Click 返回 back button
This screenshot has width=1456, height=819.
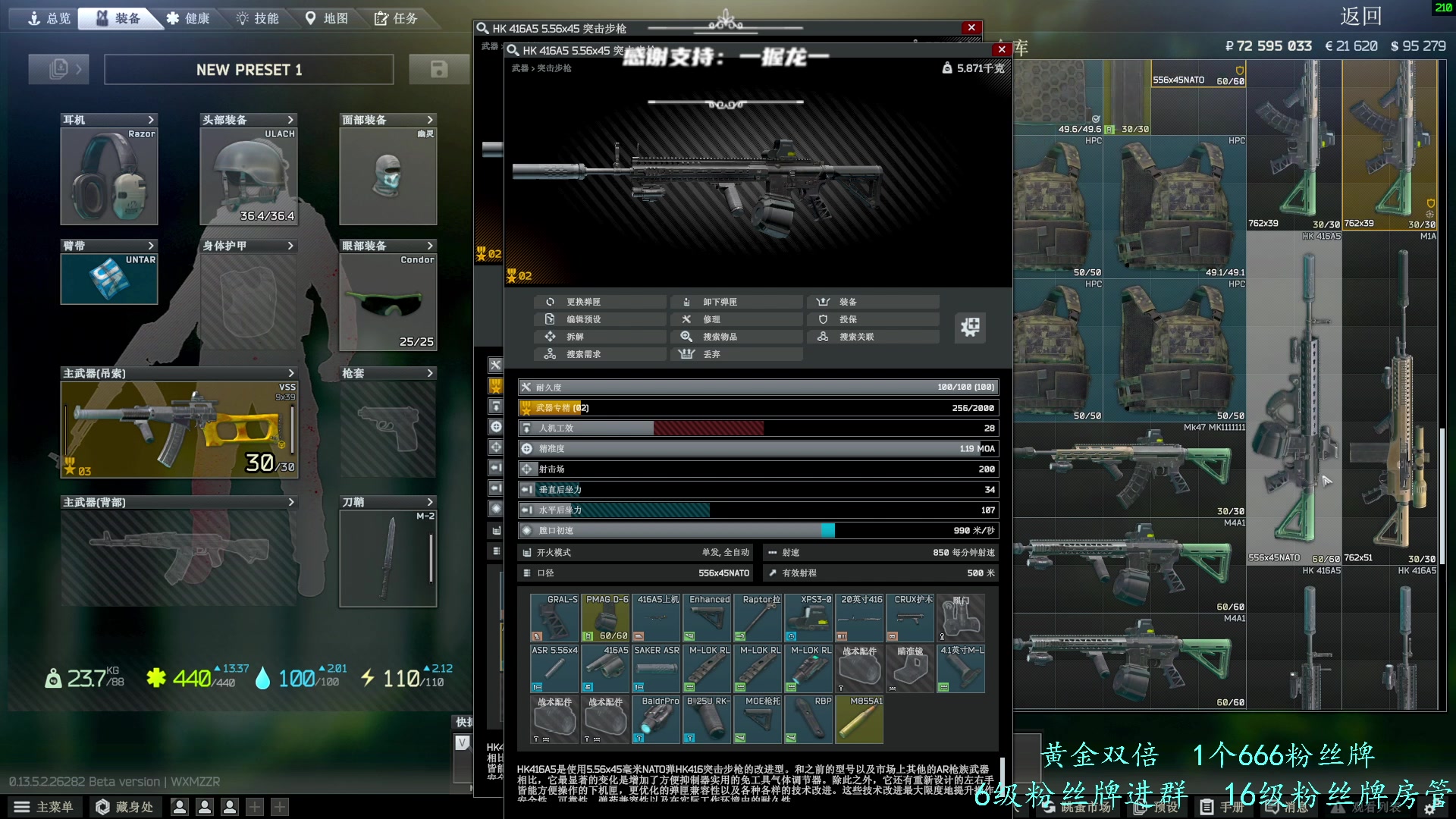tap(1360, 17)
